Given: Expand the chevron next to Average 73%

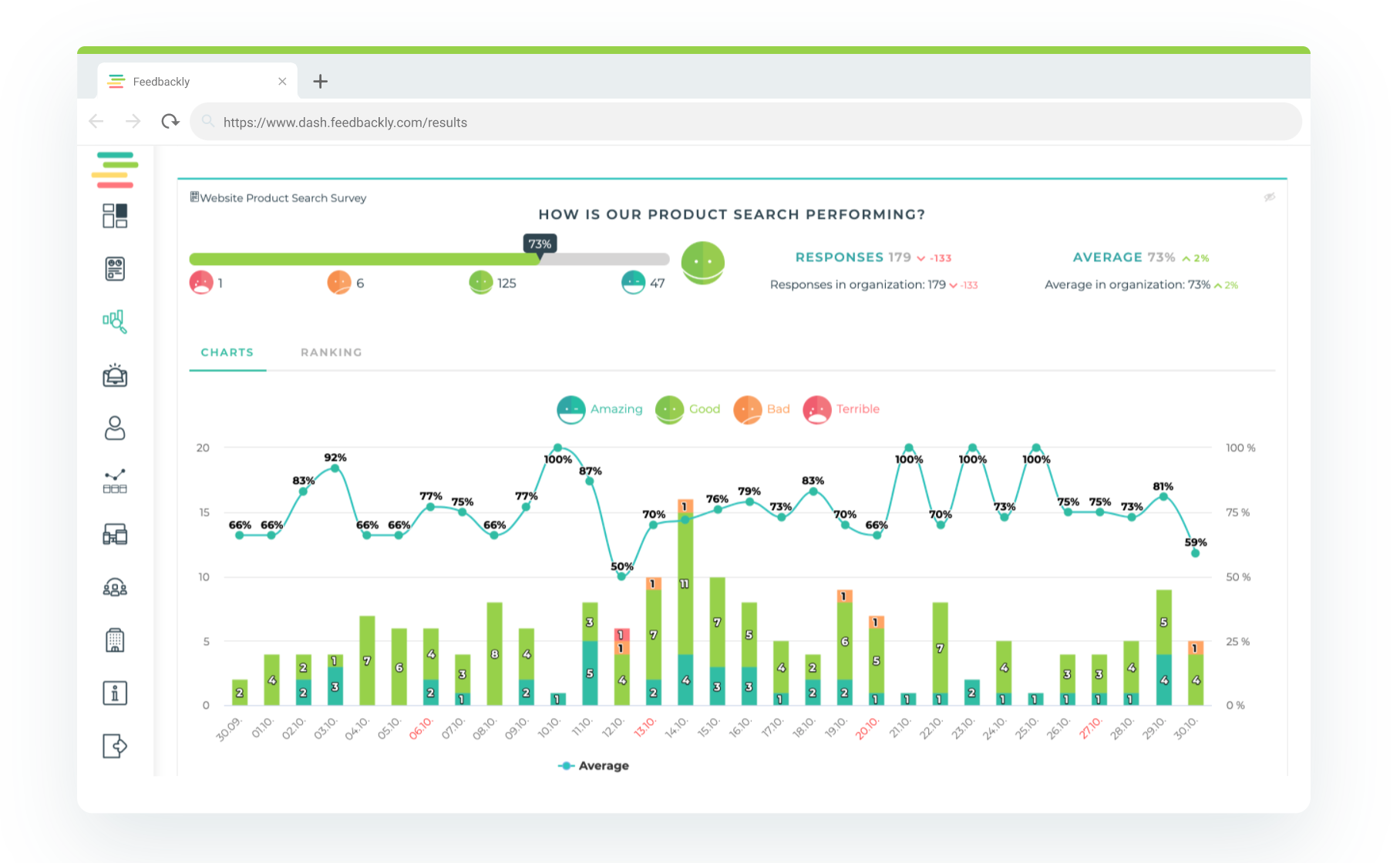Looking at the screenshot, I should (x=1186, y=257).
